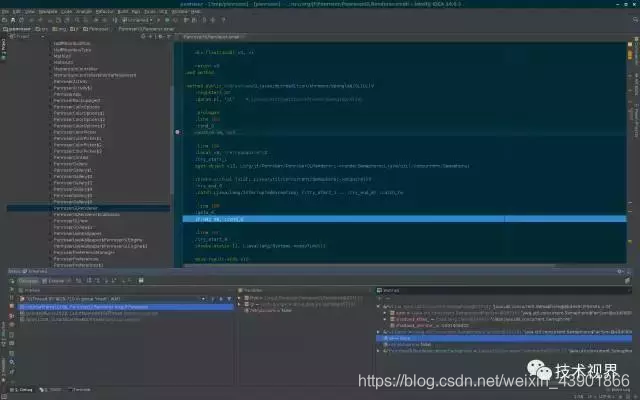The image size is (640, 400).
Task: Click Show Execution Point icon
Action: coord(78,280)
